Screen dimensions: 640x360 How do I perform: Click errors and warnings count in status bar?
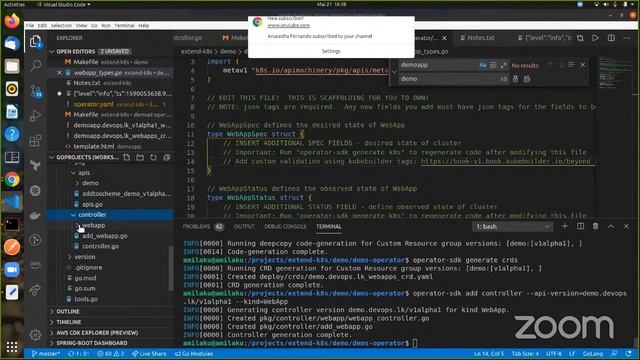pyautogui.click(x=111, y=354)
